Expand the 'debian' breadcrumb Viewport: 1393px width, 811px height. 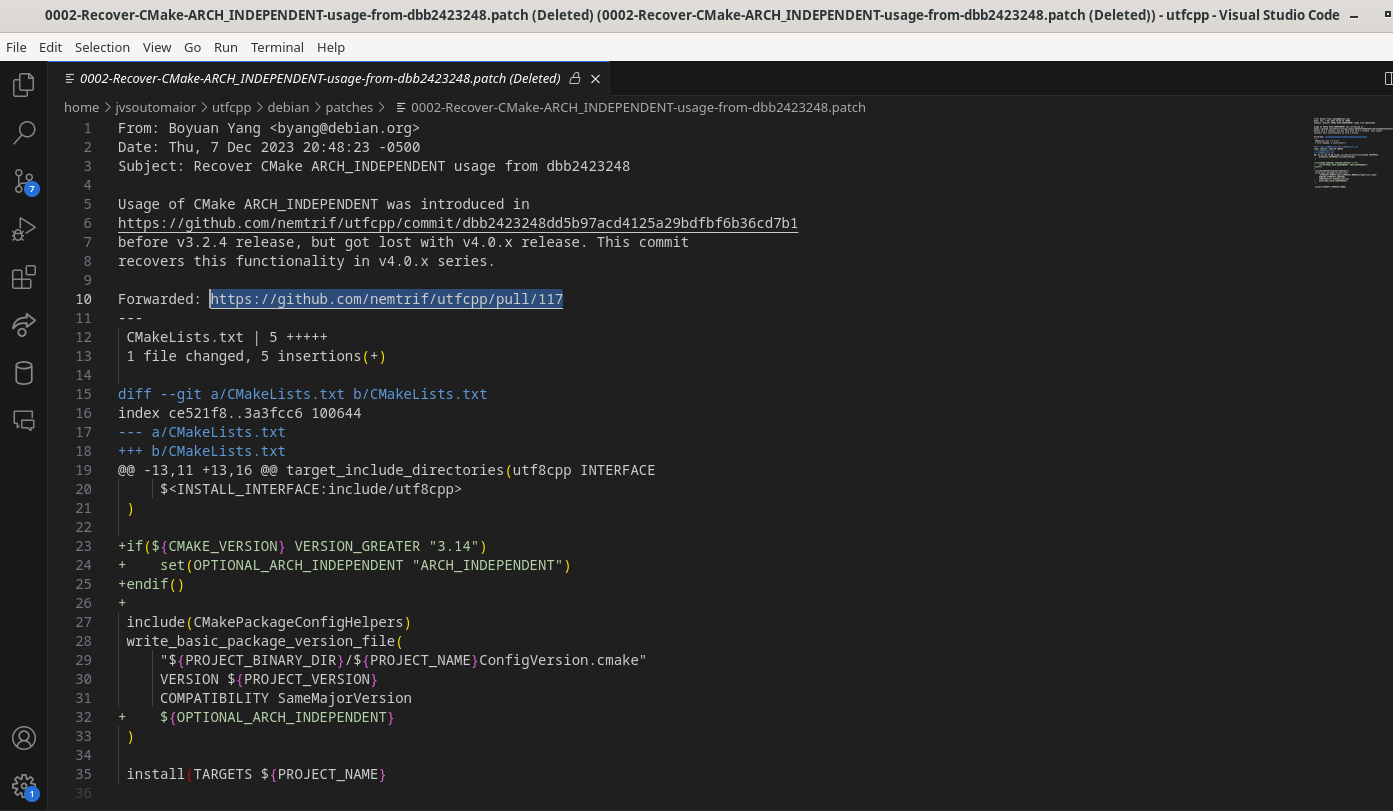point(288,107)
